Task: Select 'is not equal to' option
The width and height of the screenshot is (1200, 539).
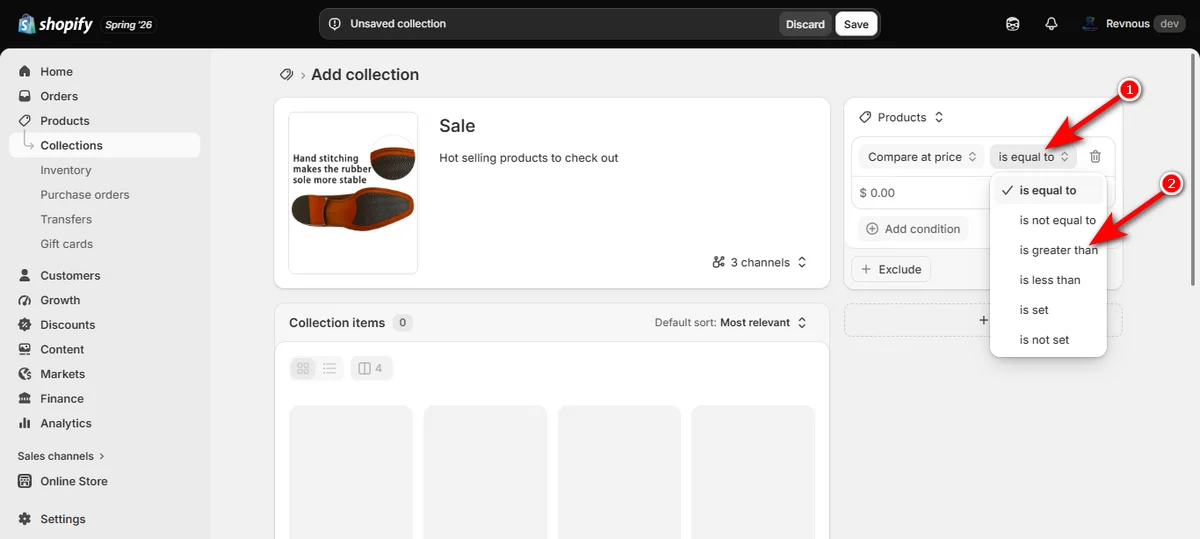Action: tap(1048, 220)
